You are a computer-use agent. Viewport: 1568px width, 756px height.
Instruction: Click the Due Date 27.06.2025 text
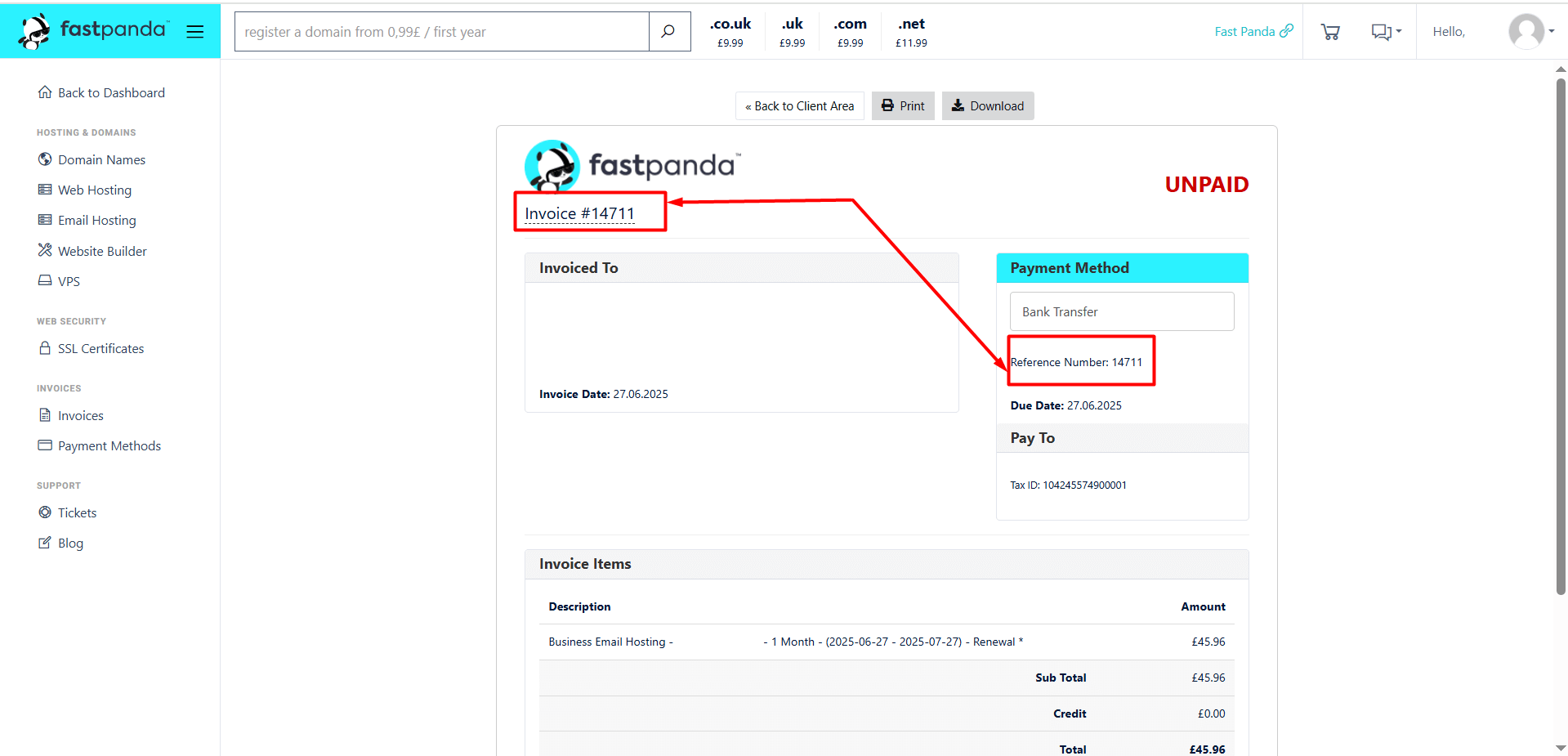coord(1065,405)
